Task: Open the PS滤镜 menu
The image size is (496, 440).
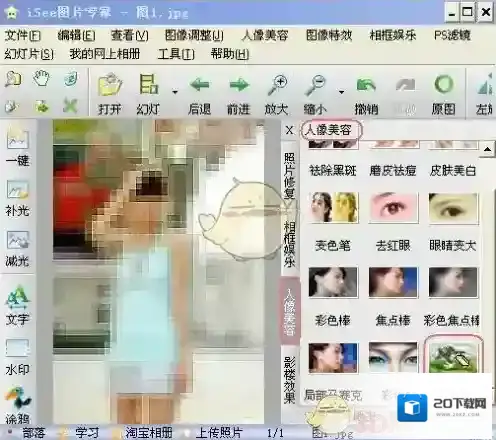Action: tap(452, 35)
